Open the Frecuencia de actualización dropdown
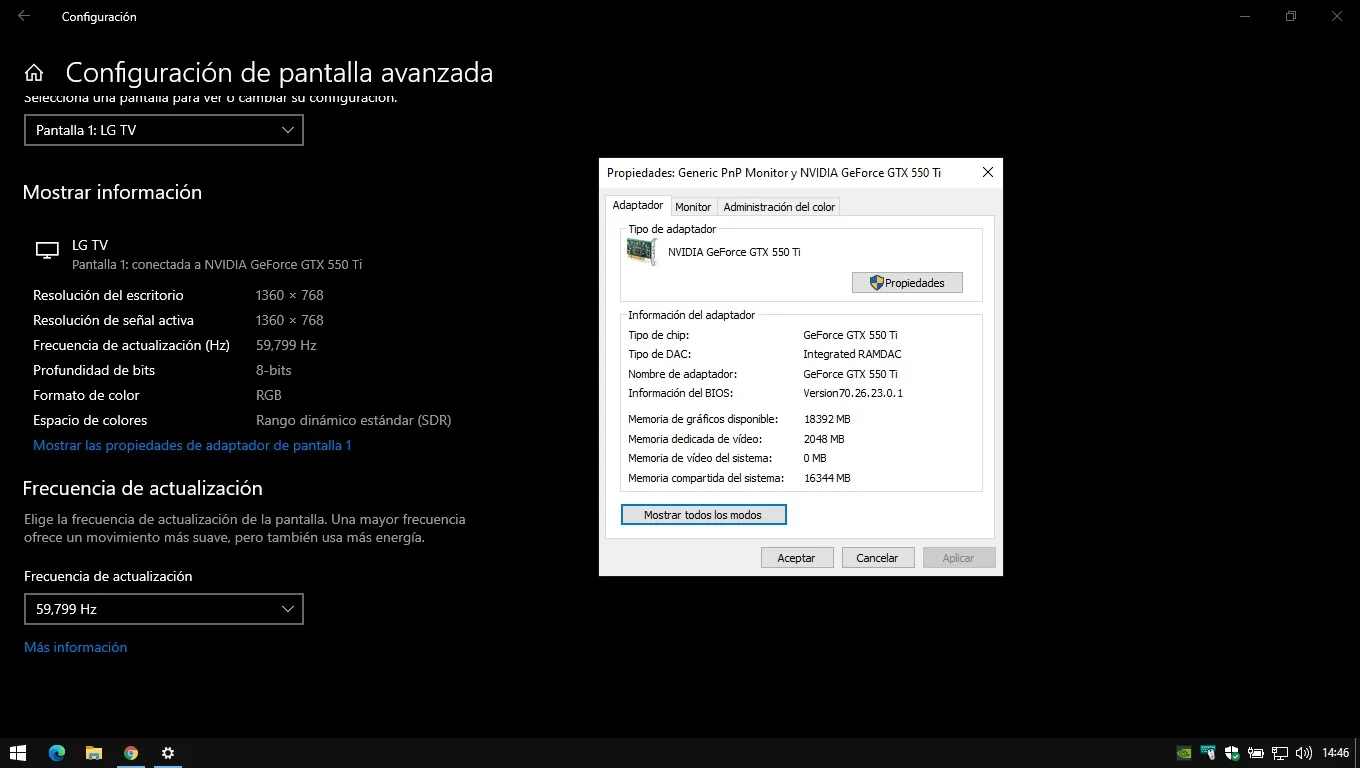This screenshot has width=1360, height=768. [x=164, y=609]
